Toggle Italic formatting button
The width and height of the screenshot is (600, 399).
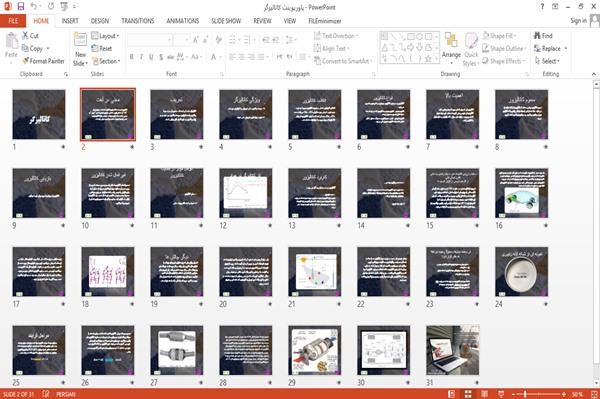pos(141,57)
